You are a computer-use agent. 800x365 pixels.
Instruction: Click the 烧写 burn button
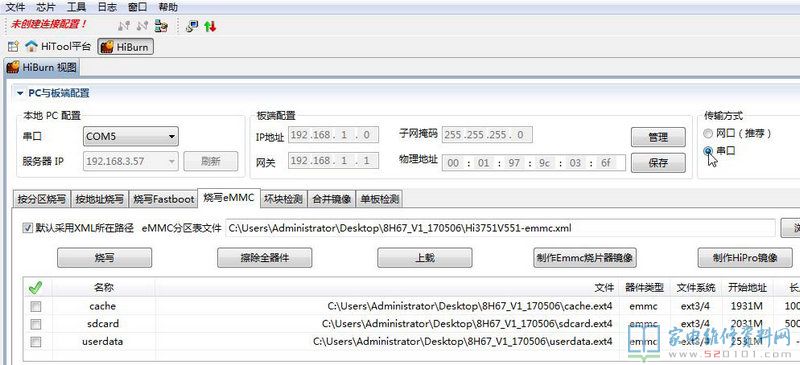point(105,258)
